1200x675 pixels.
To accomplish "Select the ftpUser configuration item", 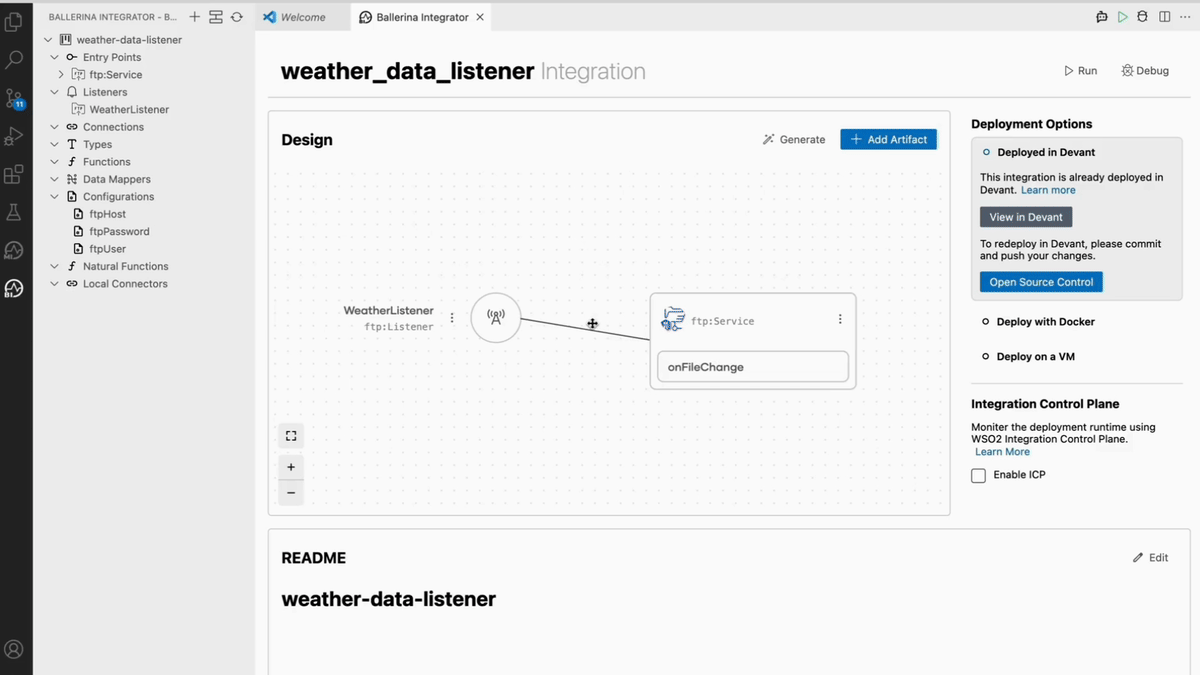I will click(x=107, y=249).
